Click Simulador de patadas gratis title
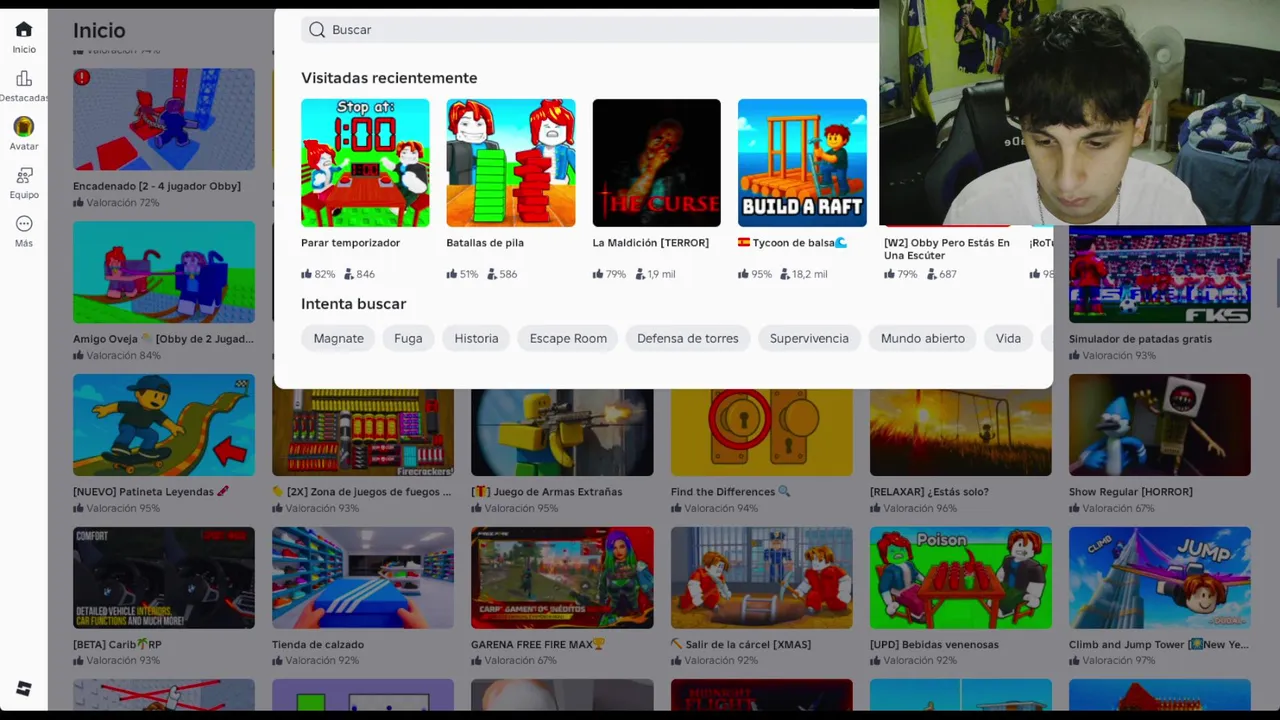 click(1140, 339)
